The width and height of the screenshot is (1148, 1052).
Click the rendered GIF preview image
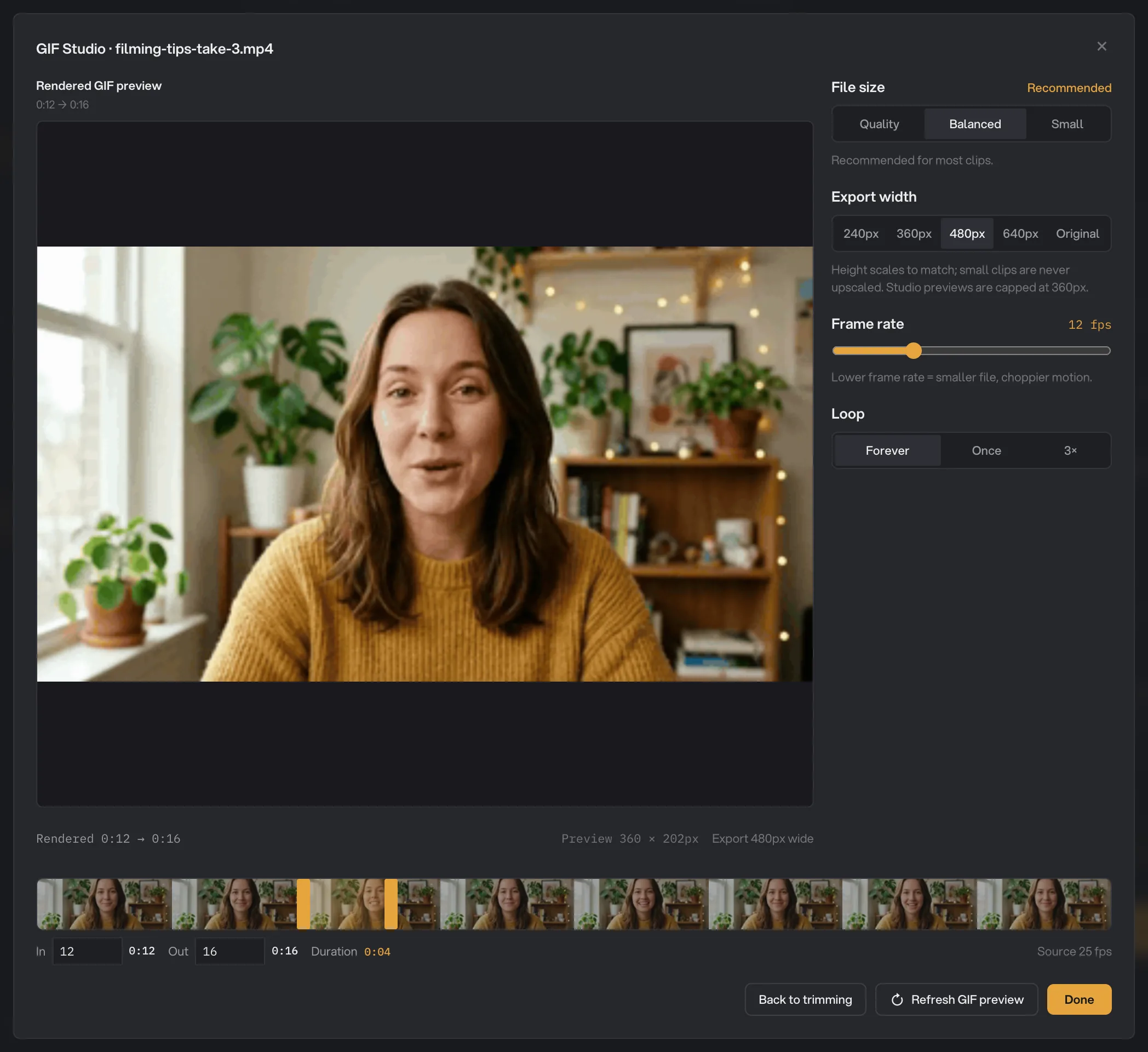(x=424, y=464)
